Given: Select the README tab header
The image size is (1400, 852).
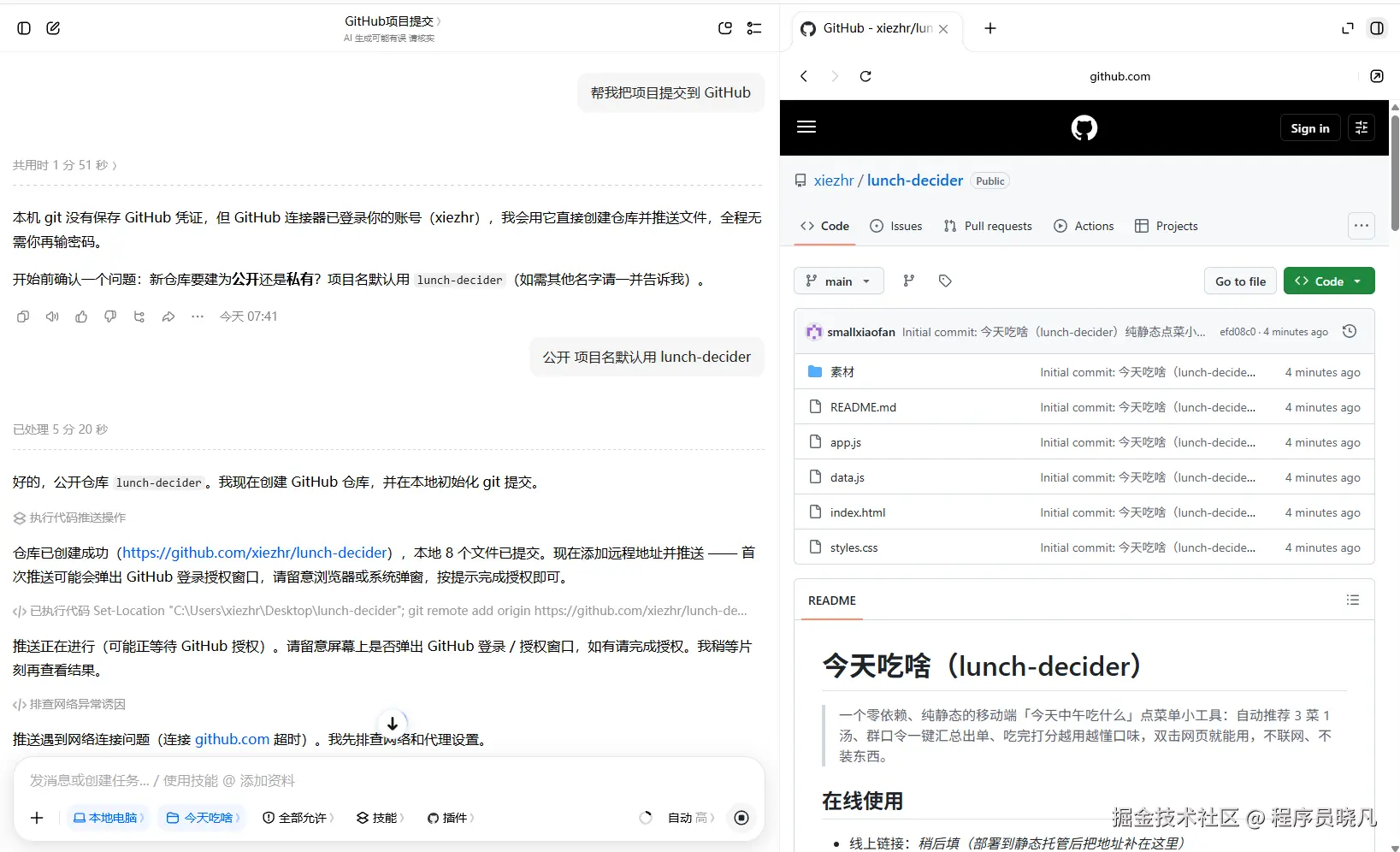Looking at the screenshot, I should [x=832, y=601].
